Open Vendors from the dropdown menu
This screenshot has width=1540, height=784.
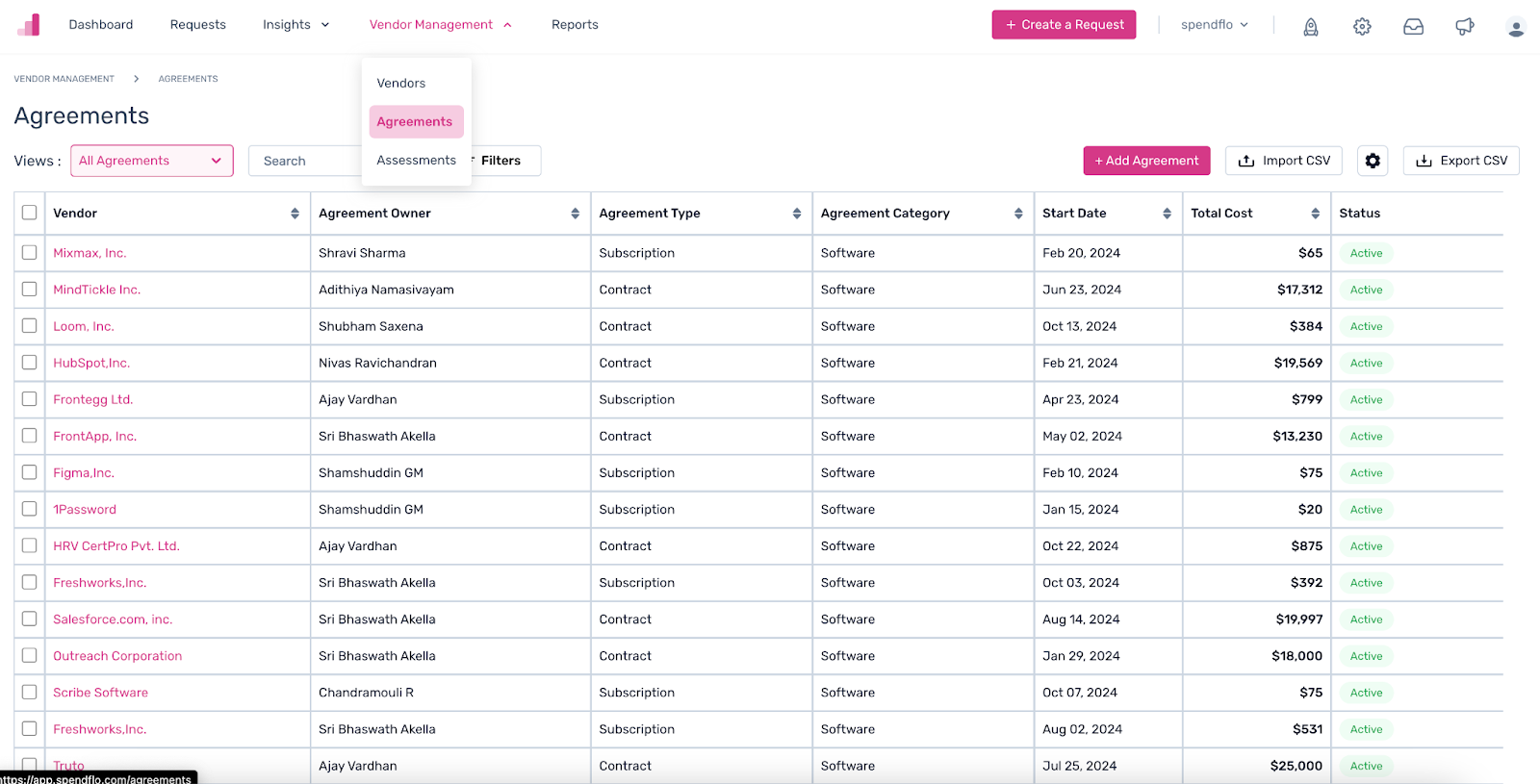(x=401, y=84)
